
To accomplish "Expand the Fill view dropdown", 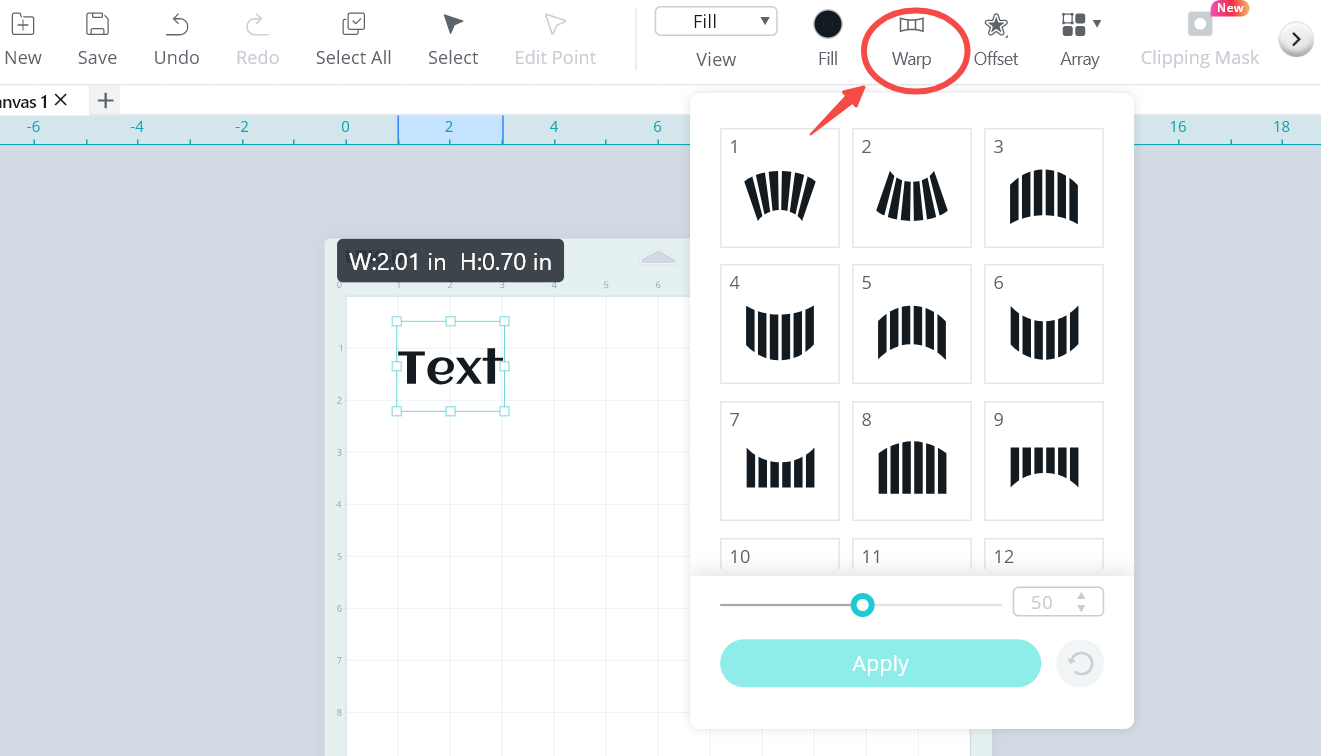I will (x=716, y=22).
